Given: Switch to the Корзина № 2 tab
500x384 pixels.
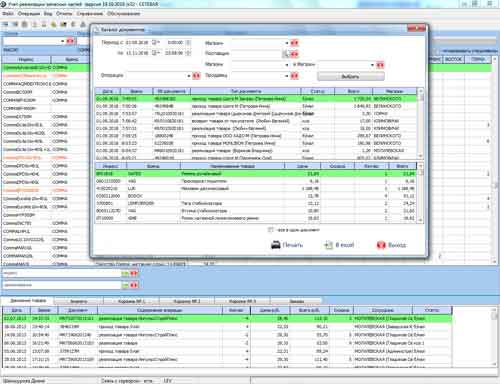Looking at the screenshot, I should click(x=187, y=301).
